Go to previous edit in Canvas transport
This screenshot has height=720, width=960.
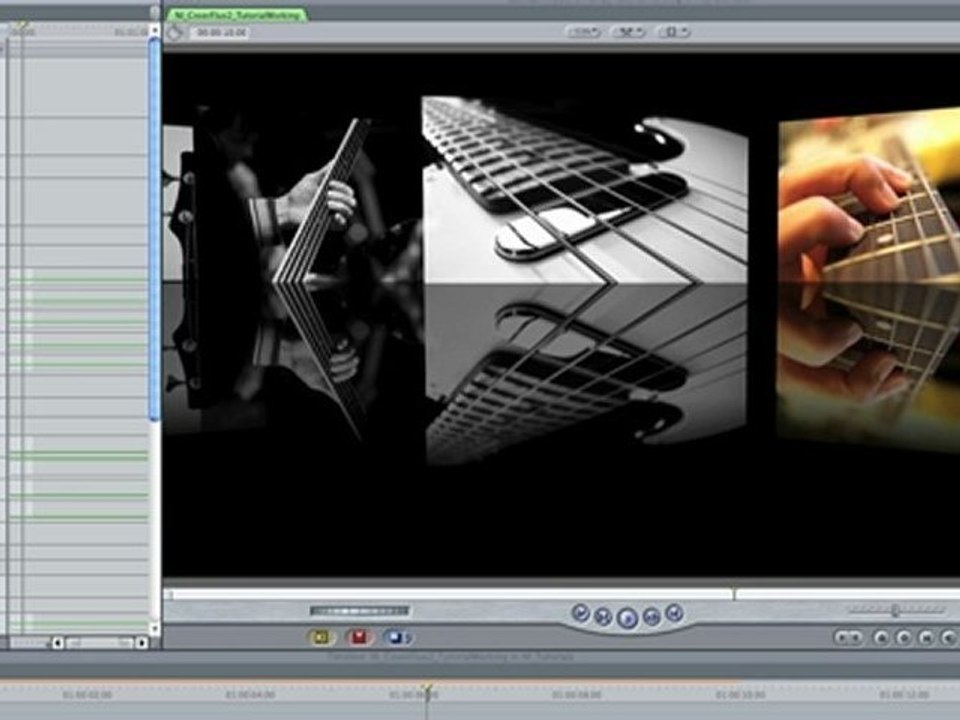[x=580, y=612]
